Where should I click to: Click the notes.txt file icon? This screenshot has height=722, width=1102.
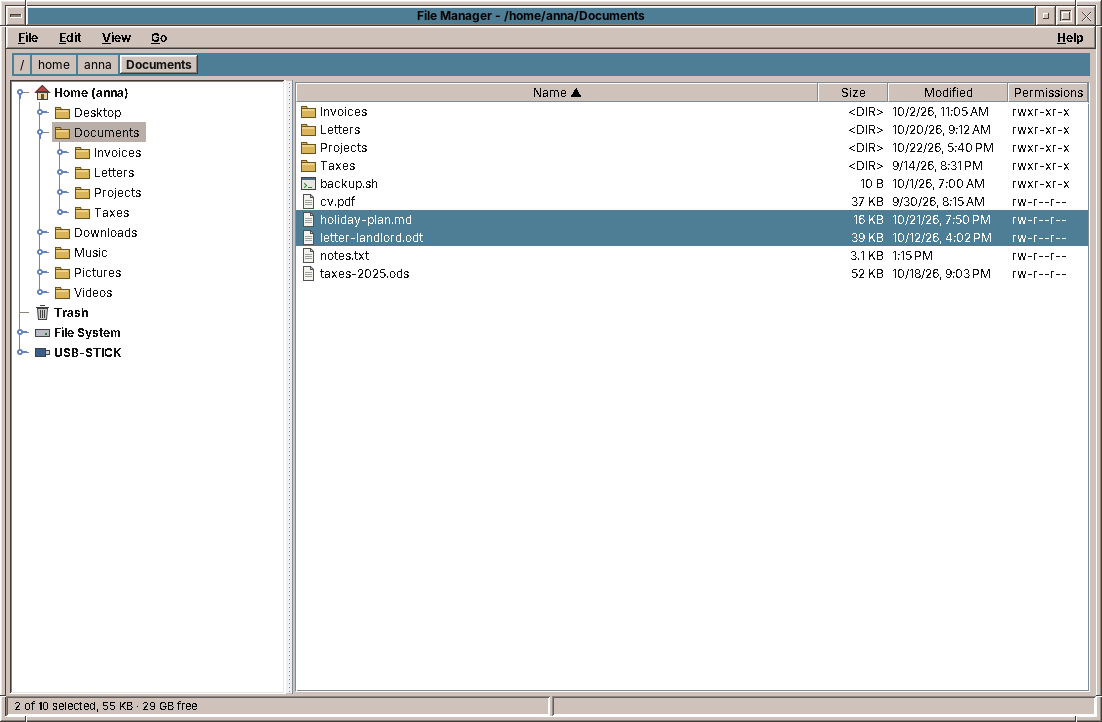pyautogui.click(x=308, y=256)
